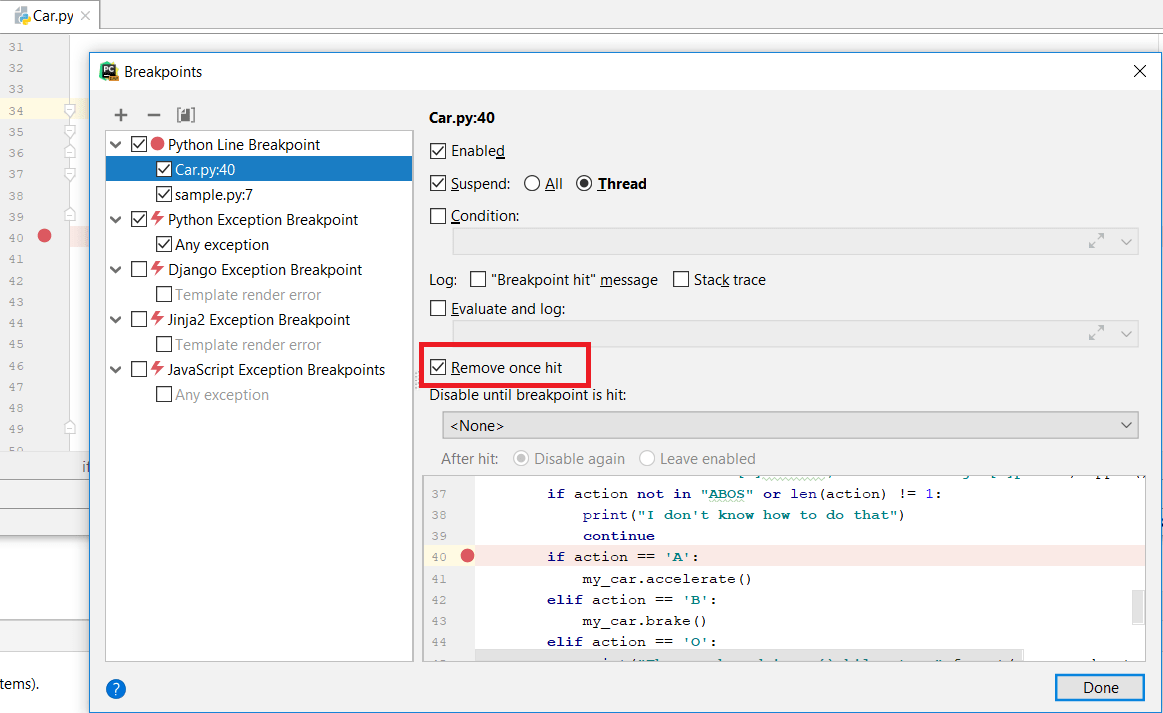Collapse the Python Exception Breakpoint tree node
The image size is (1163, 713).
click(116, 220)
